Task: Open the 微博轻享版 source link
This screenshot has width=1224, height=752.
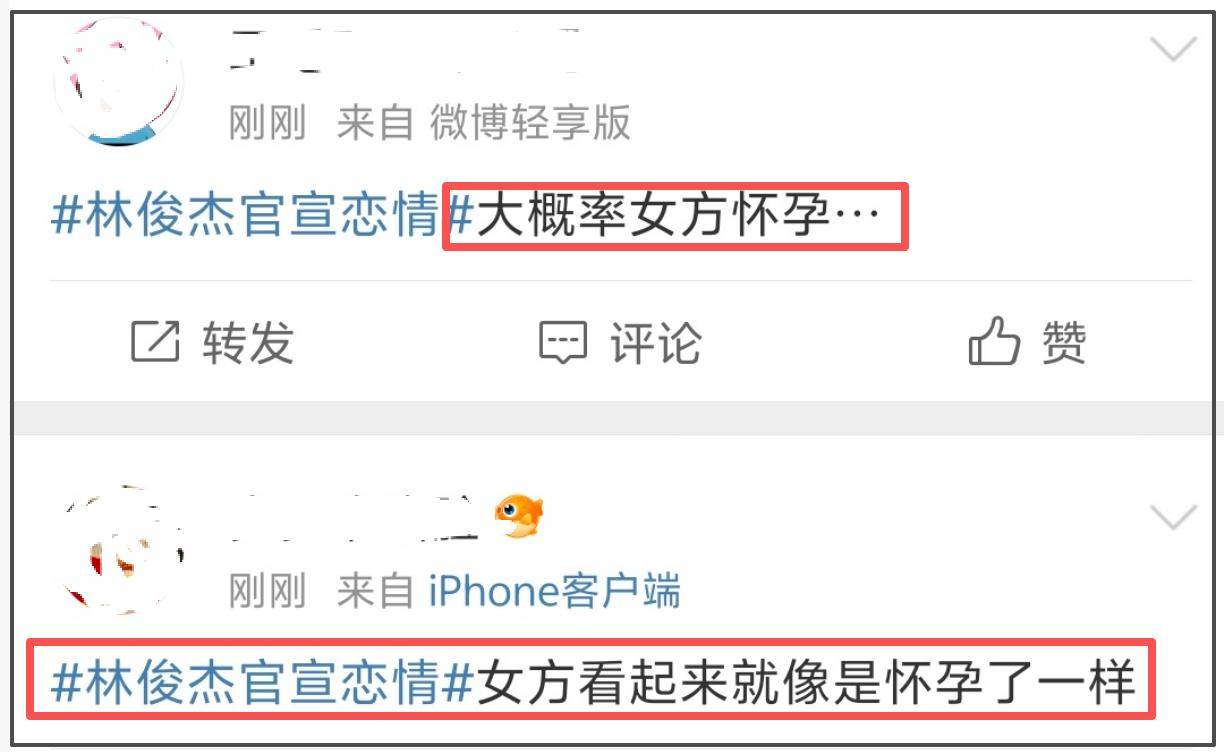Action: pos(530,124)
